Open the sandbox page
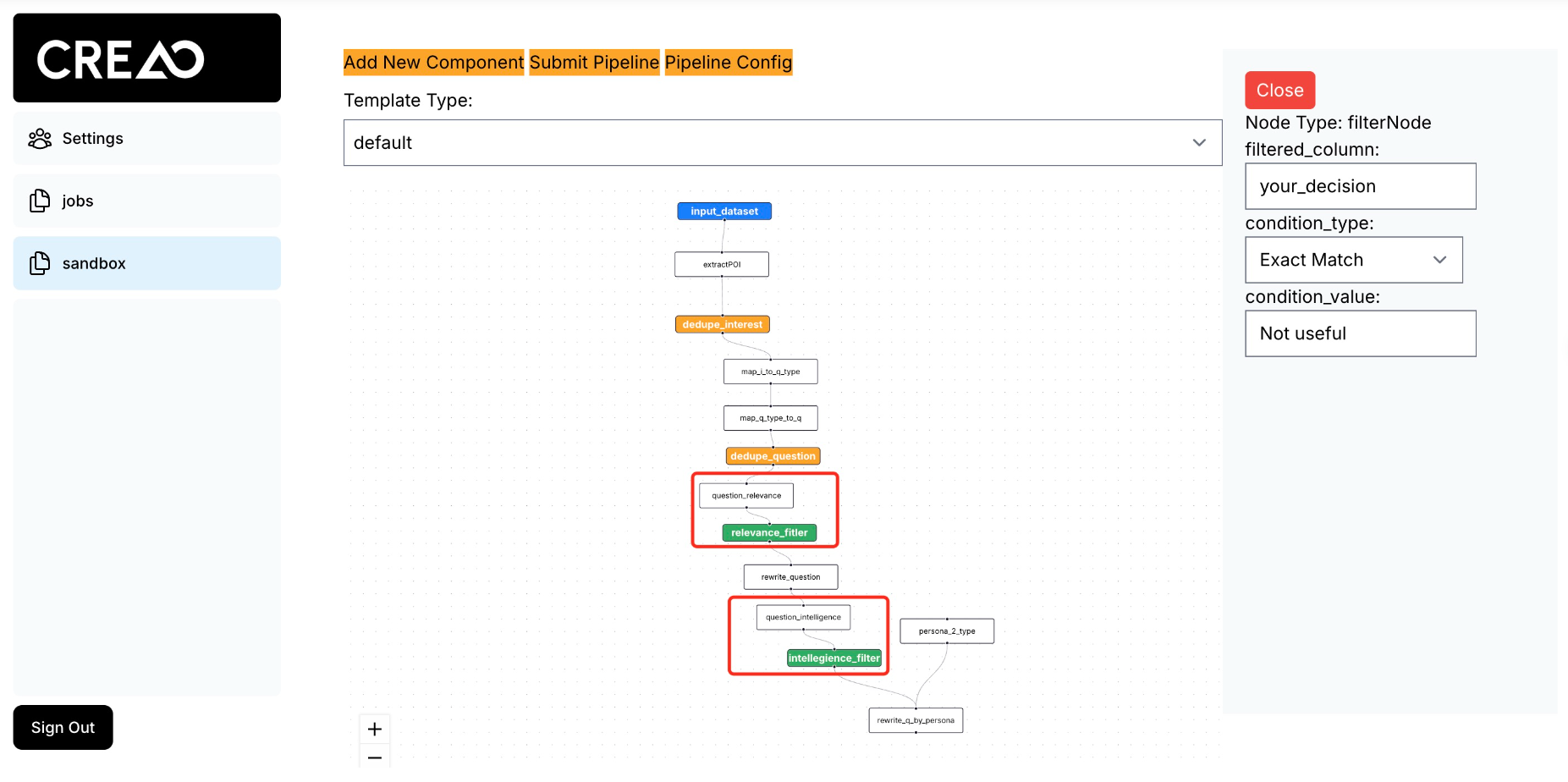1568x782 pixels. click(x=147, y=263)
